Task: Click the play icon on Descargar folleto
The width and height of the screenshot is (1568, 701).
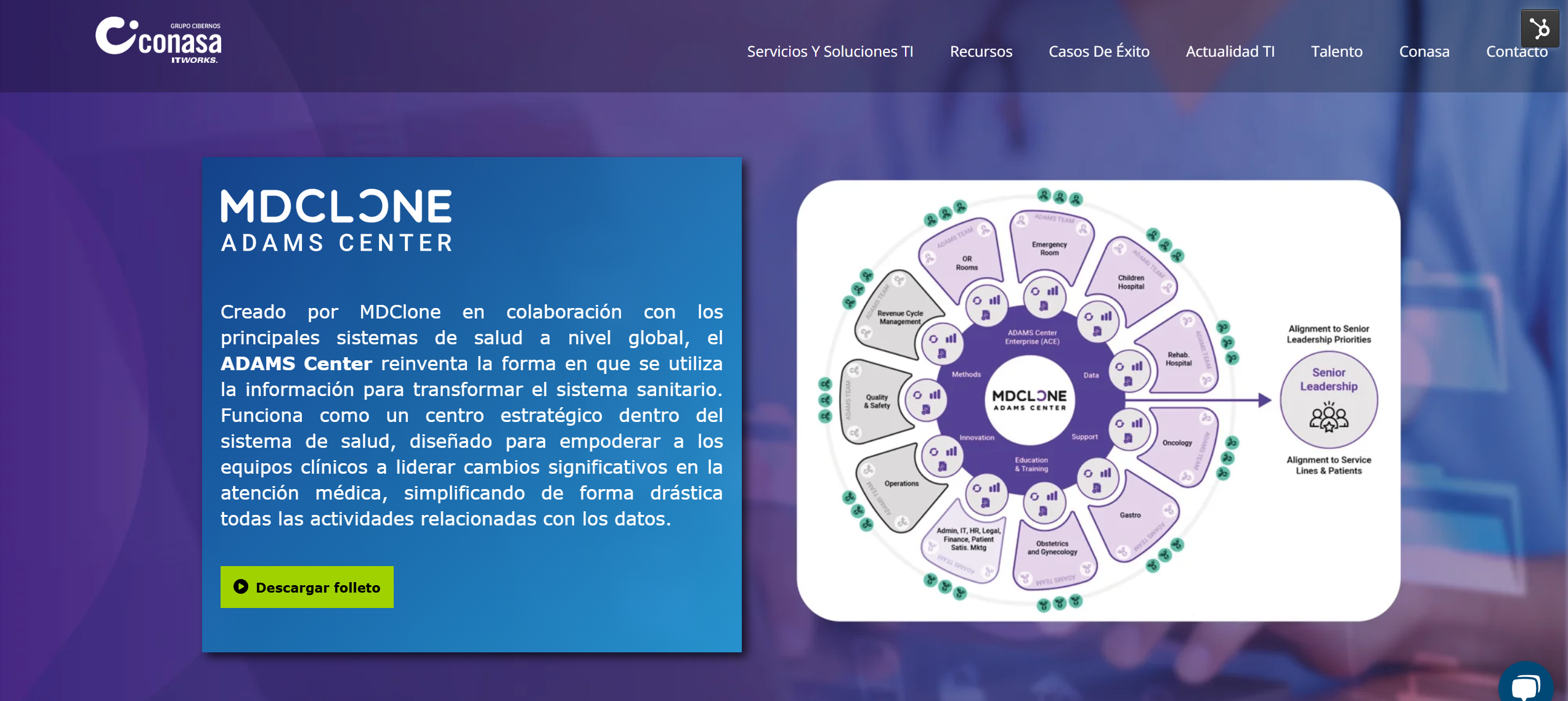Action: tap(240, 586)
